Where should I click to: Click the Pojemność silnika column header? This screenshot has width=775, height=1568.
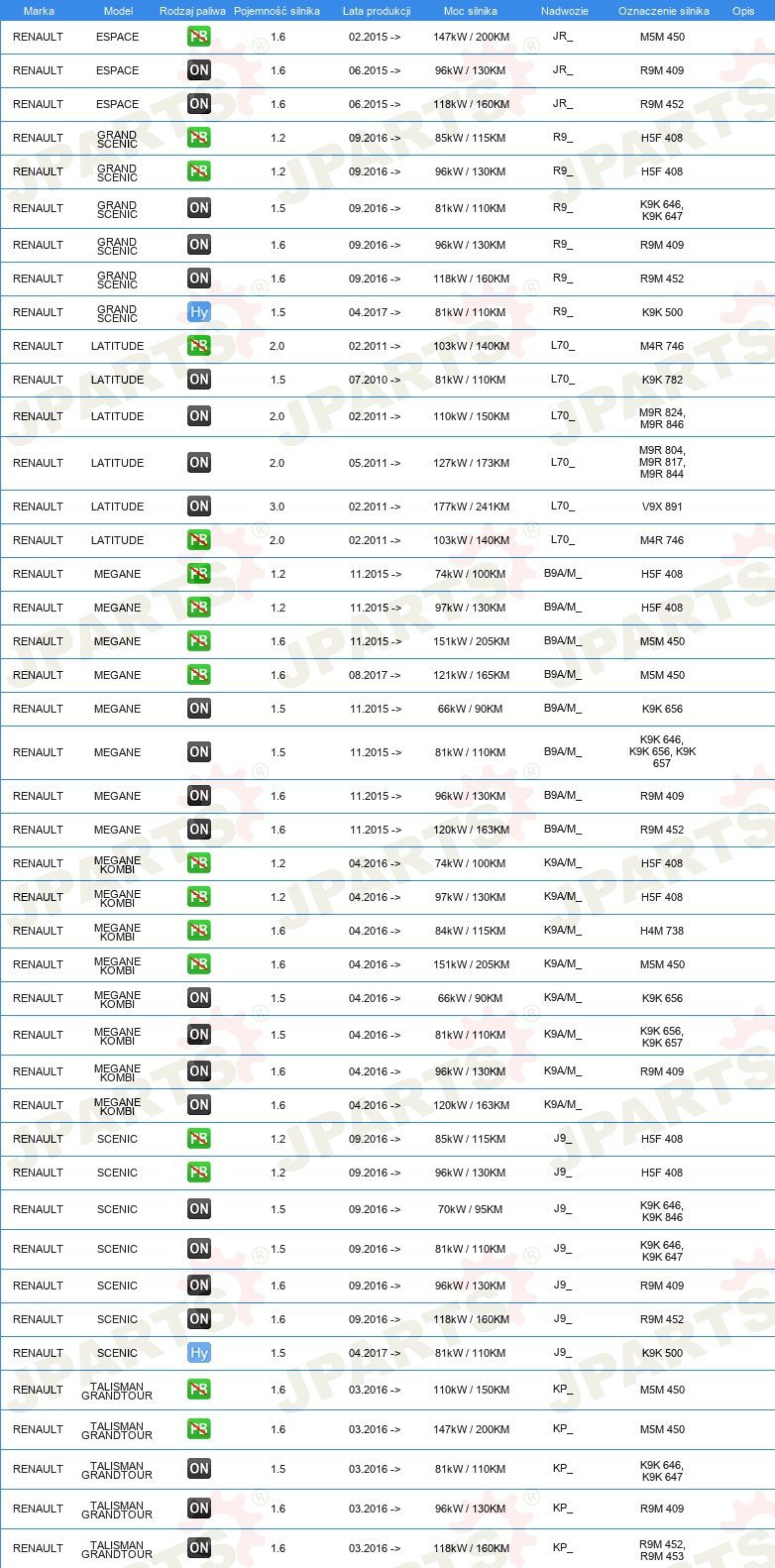[x=277, y=11]
